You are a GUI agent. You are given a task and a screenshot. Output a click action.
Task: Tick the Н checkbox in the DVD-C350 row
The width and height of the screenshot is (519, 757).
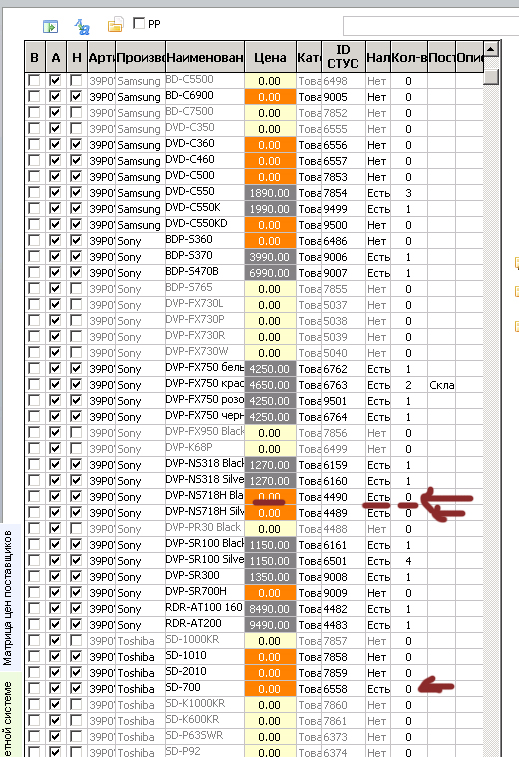(x=76, y=128)
